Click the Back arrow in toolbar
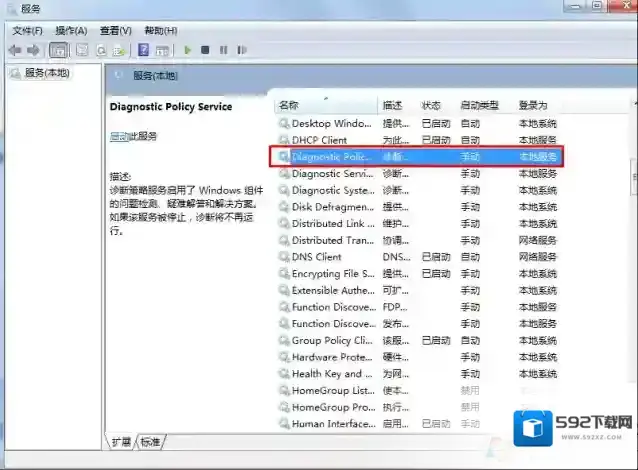The width and height of the screenshot is (638, 470). coord(15,50)
